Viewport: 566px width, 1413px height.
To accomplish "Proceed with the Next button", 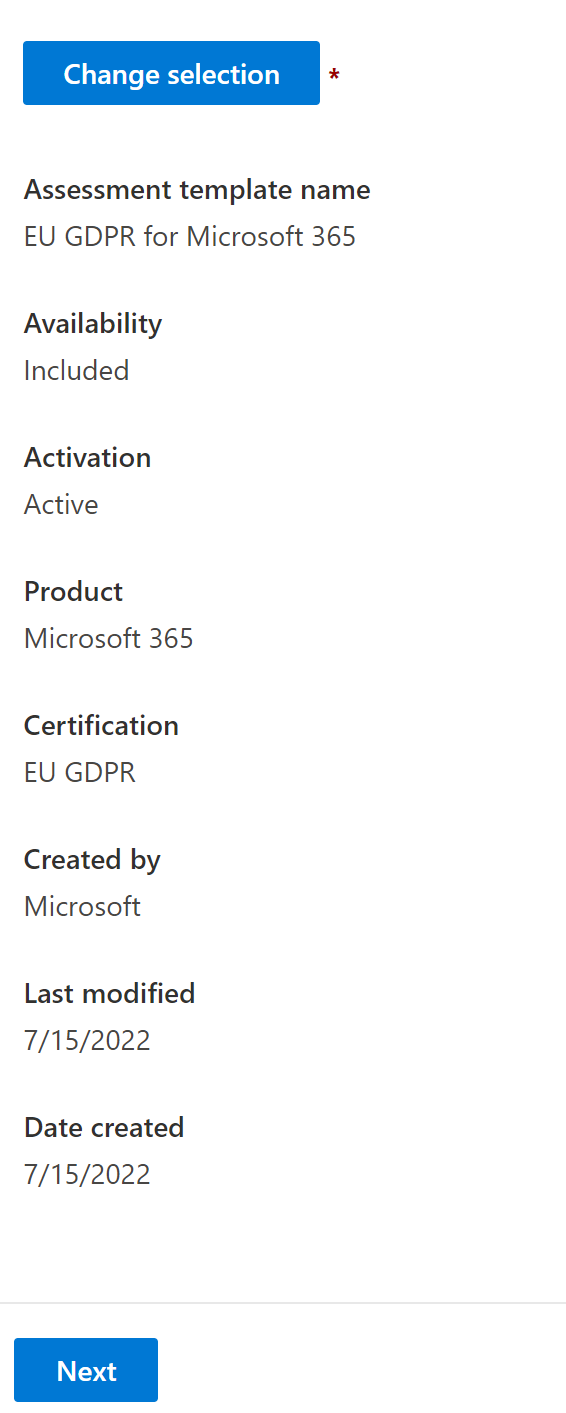I will click(86, 1370).
